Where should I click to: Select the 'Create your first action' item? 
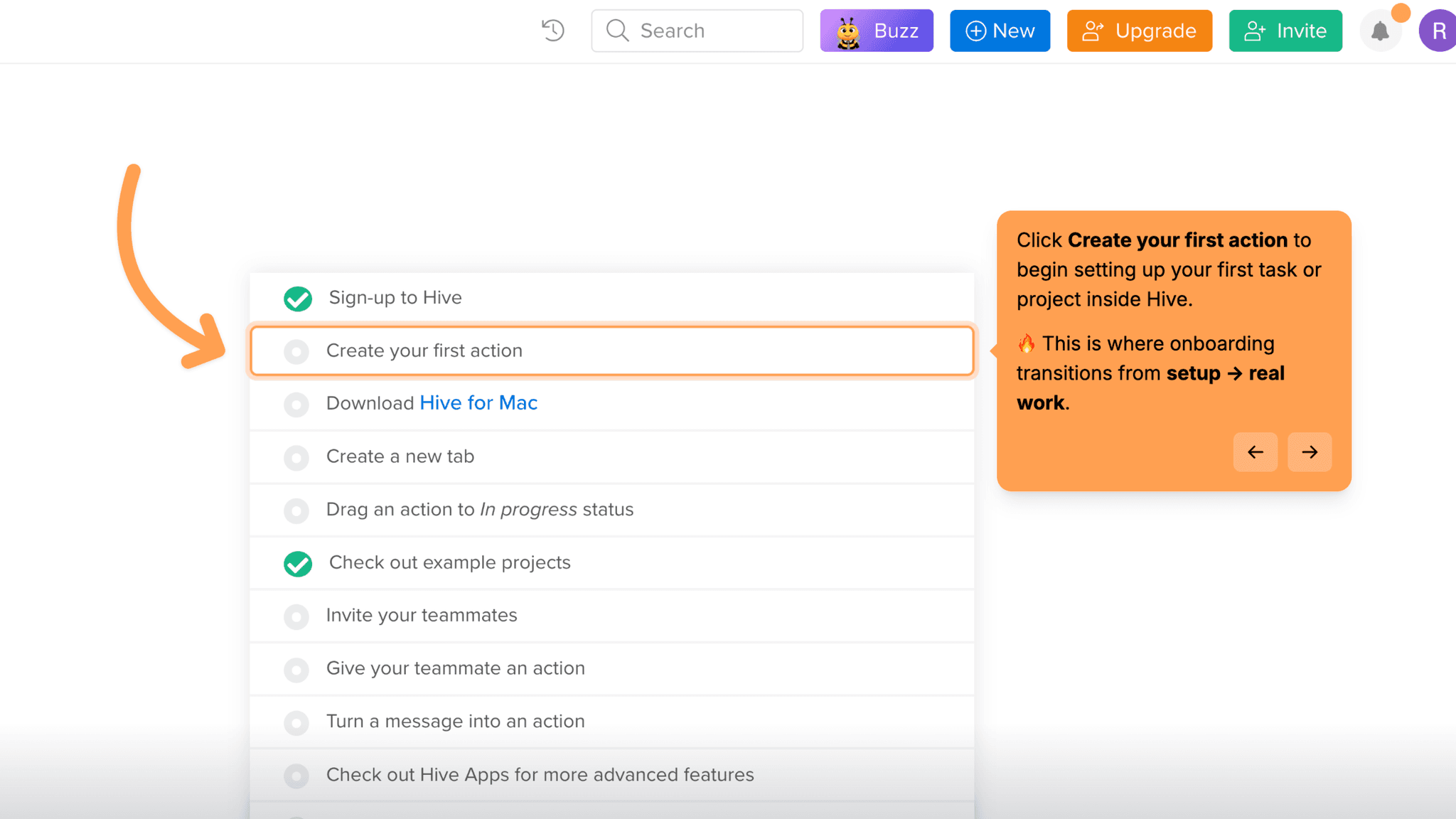pos(613,350)
